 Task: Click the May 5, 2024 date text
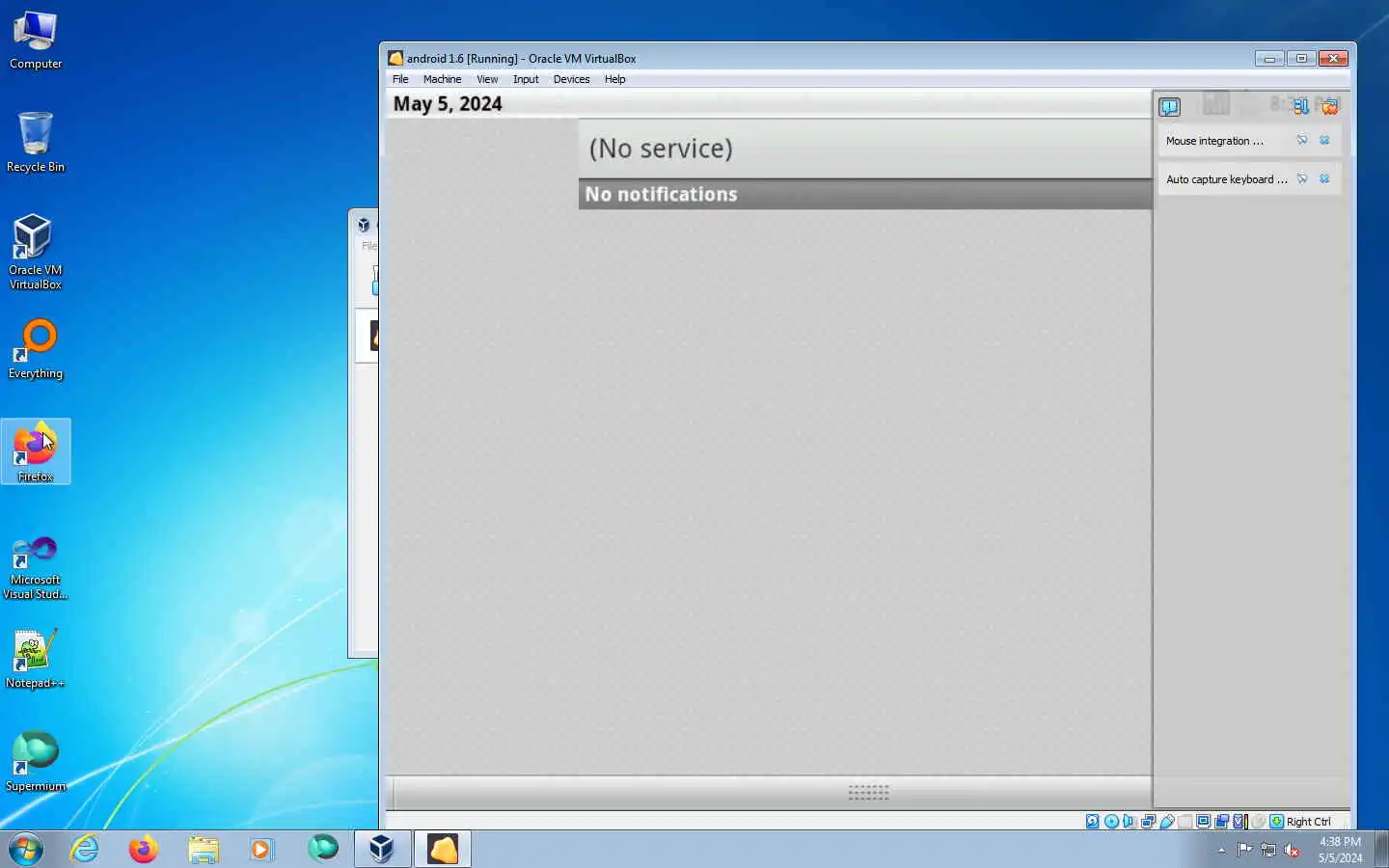click(448, 104)
